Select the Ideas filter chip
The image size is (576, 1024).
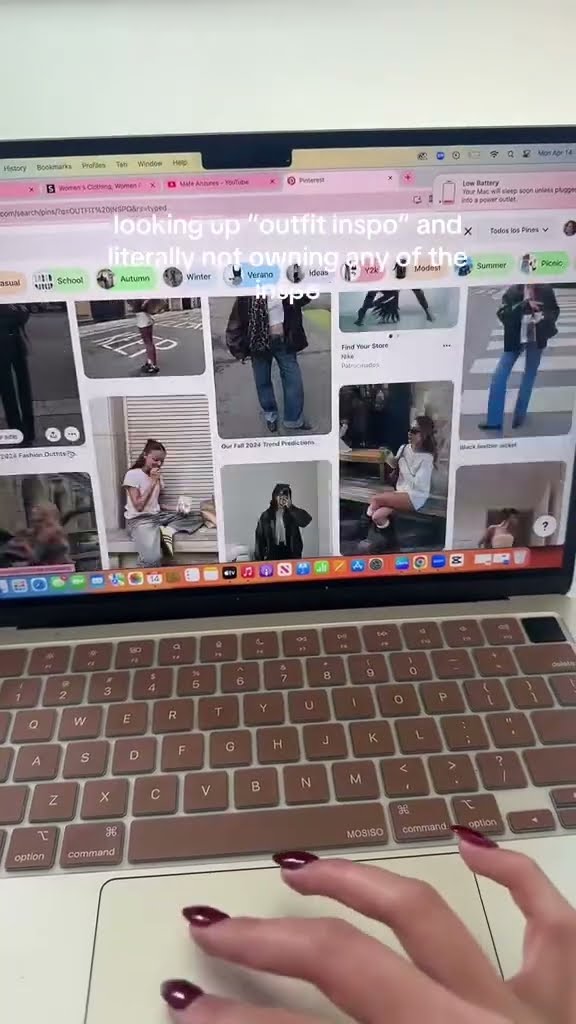coord(309,273)
